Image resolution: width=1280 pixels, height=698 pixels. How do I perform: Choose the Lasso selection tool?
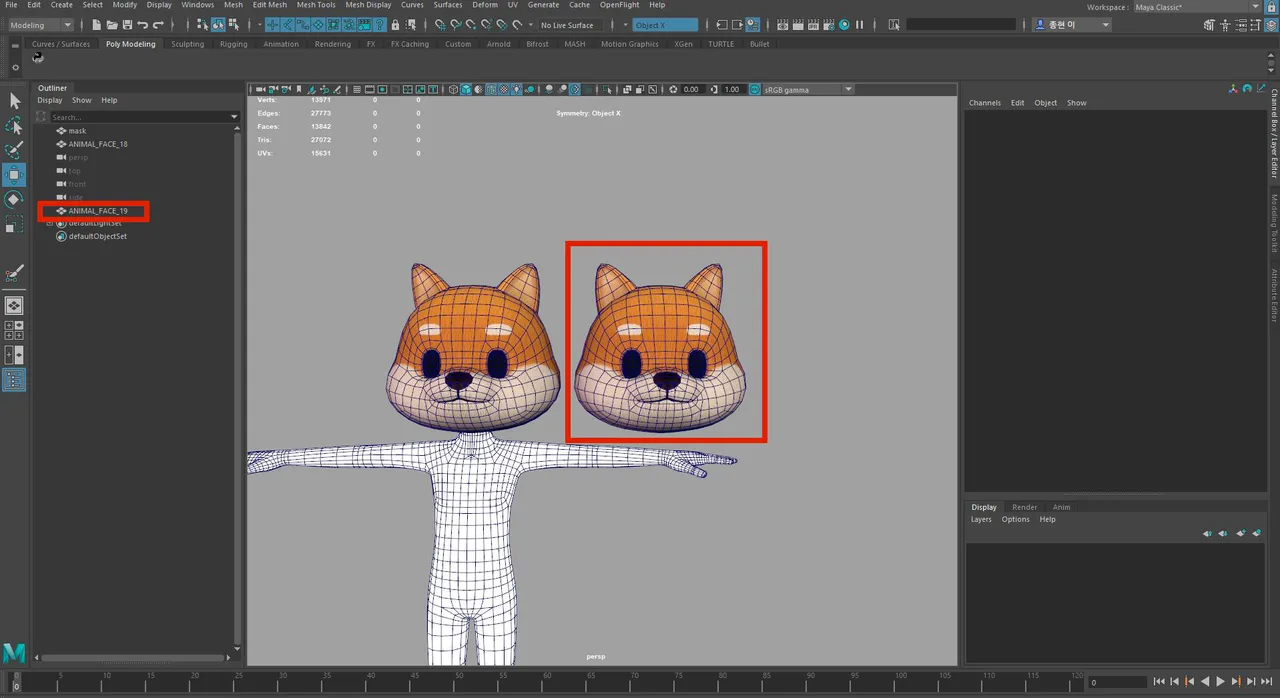point(15,127)
